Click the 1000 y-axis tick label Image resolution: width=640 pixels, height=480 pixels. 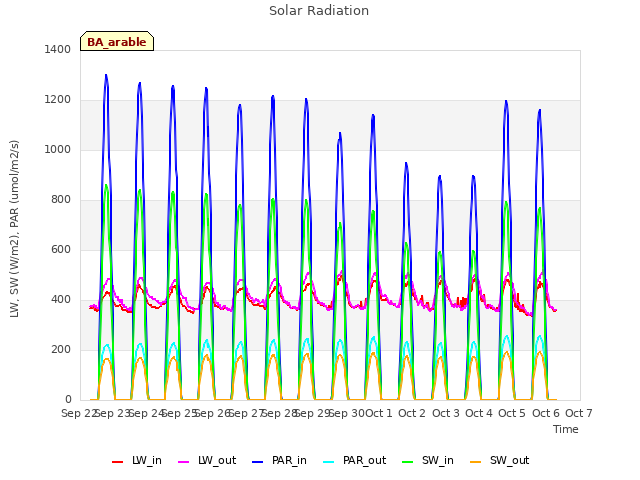(x=58, y=150)
